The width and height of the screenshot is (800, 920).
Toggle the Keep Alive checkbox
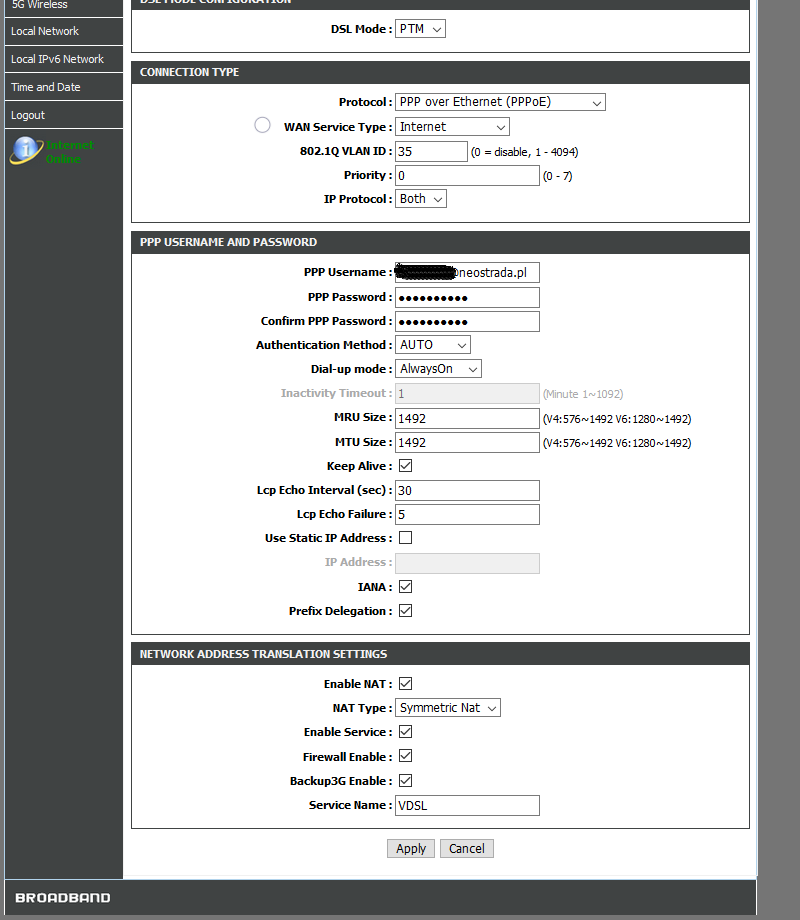pyautogui.click(x=405, y=466)
